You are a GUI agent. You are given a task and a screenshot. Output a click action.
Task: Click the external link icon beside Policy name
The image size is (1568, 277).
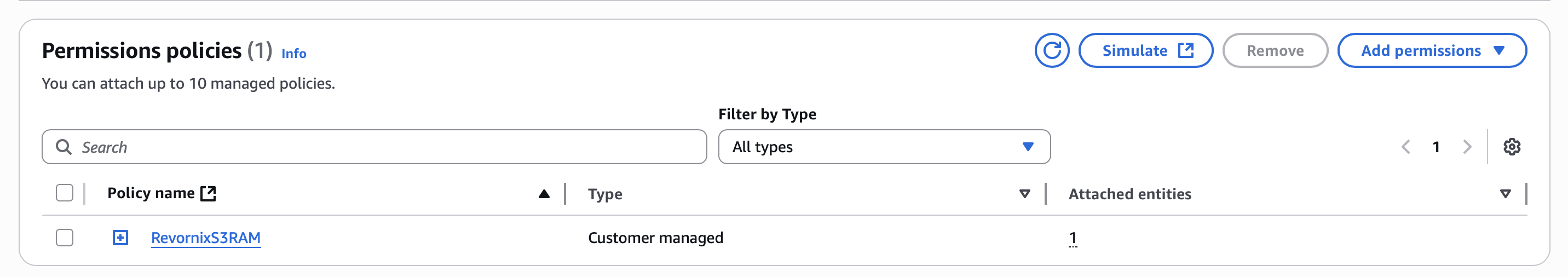click(x=208, y=194)
